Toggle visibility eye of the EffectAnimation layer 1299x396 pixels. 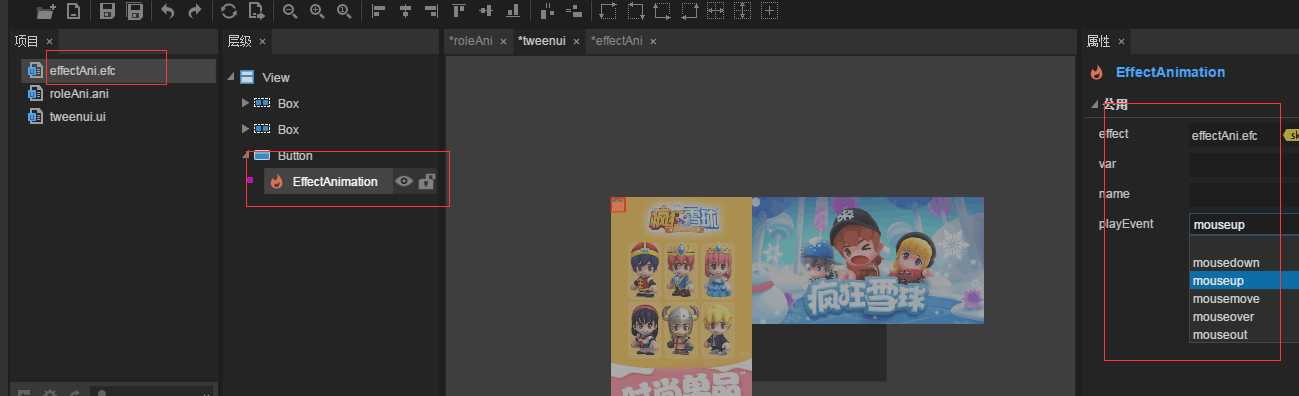pos(404,181)
